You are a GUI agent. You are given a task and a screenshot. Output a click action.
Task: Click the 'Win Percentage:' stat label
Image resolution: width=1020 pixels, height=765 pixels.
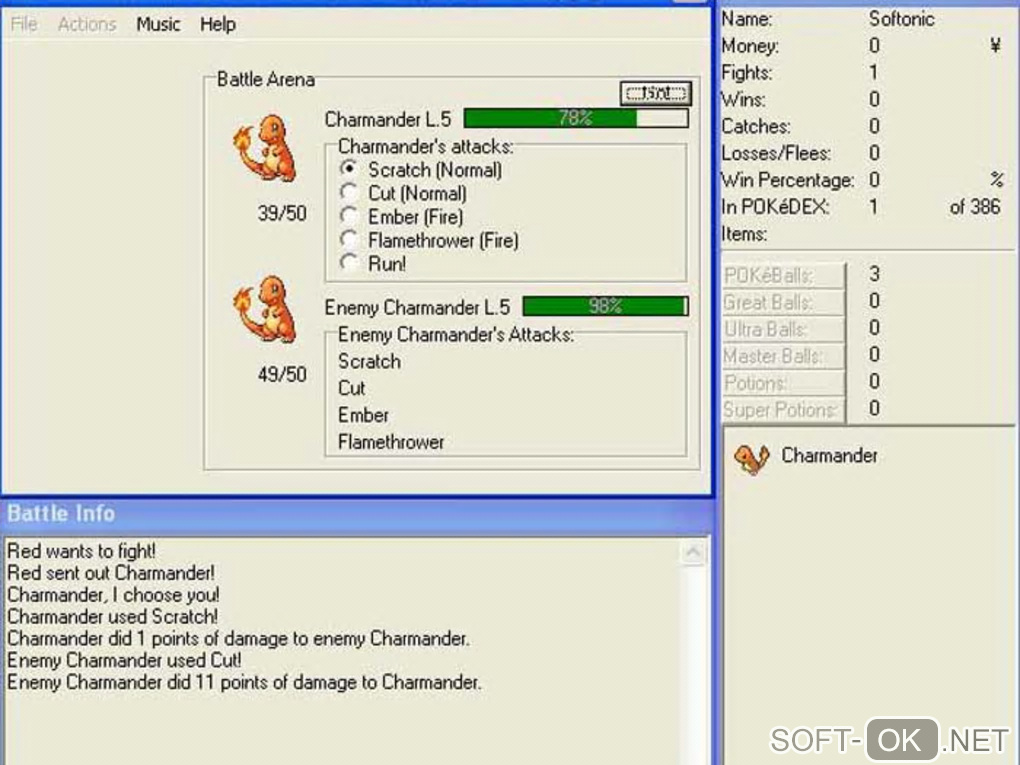(x=788, y=180)
